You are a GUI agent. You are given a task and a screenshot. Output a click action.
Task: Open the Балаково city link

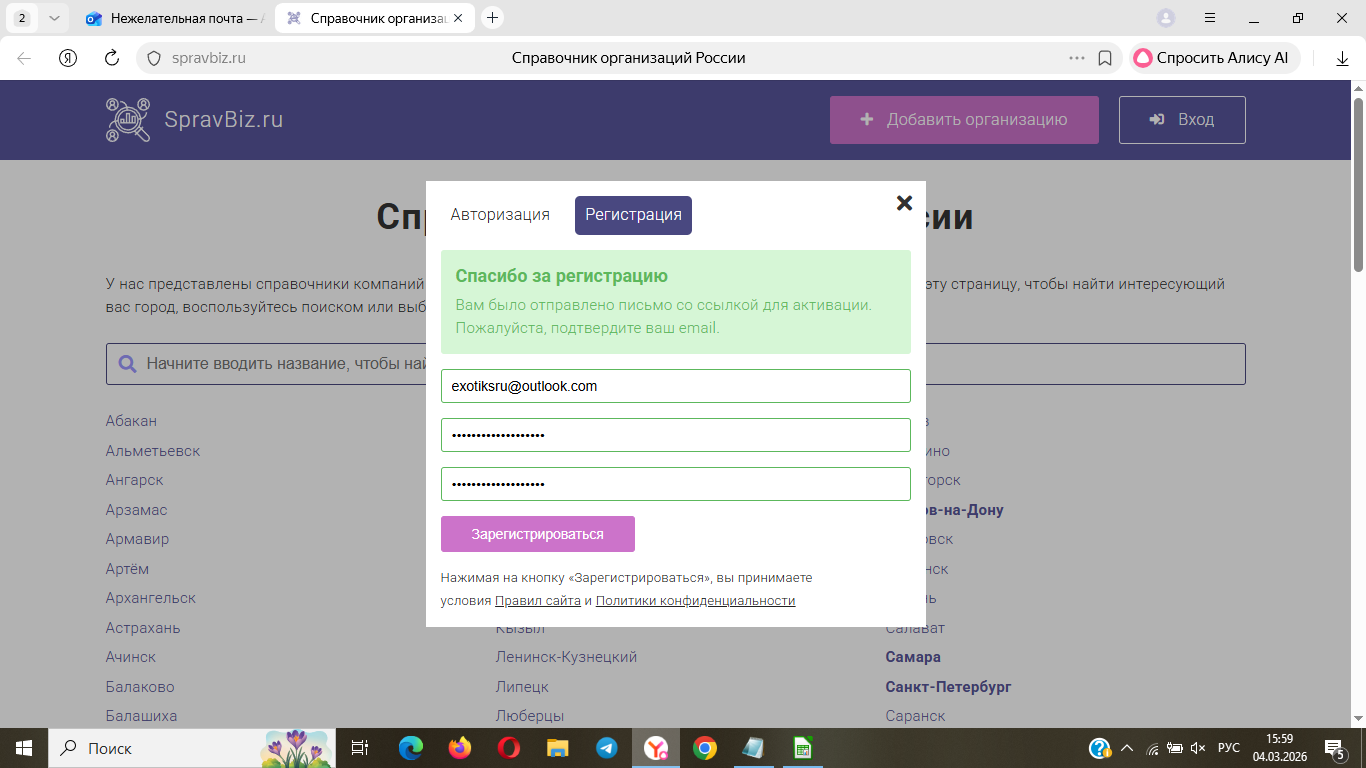pyautogui.click(x=140, y=687)
